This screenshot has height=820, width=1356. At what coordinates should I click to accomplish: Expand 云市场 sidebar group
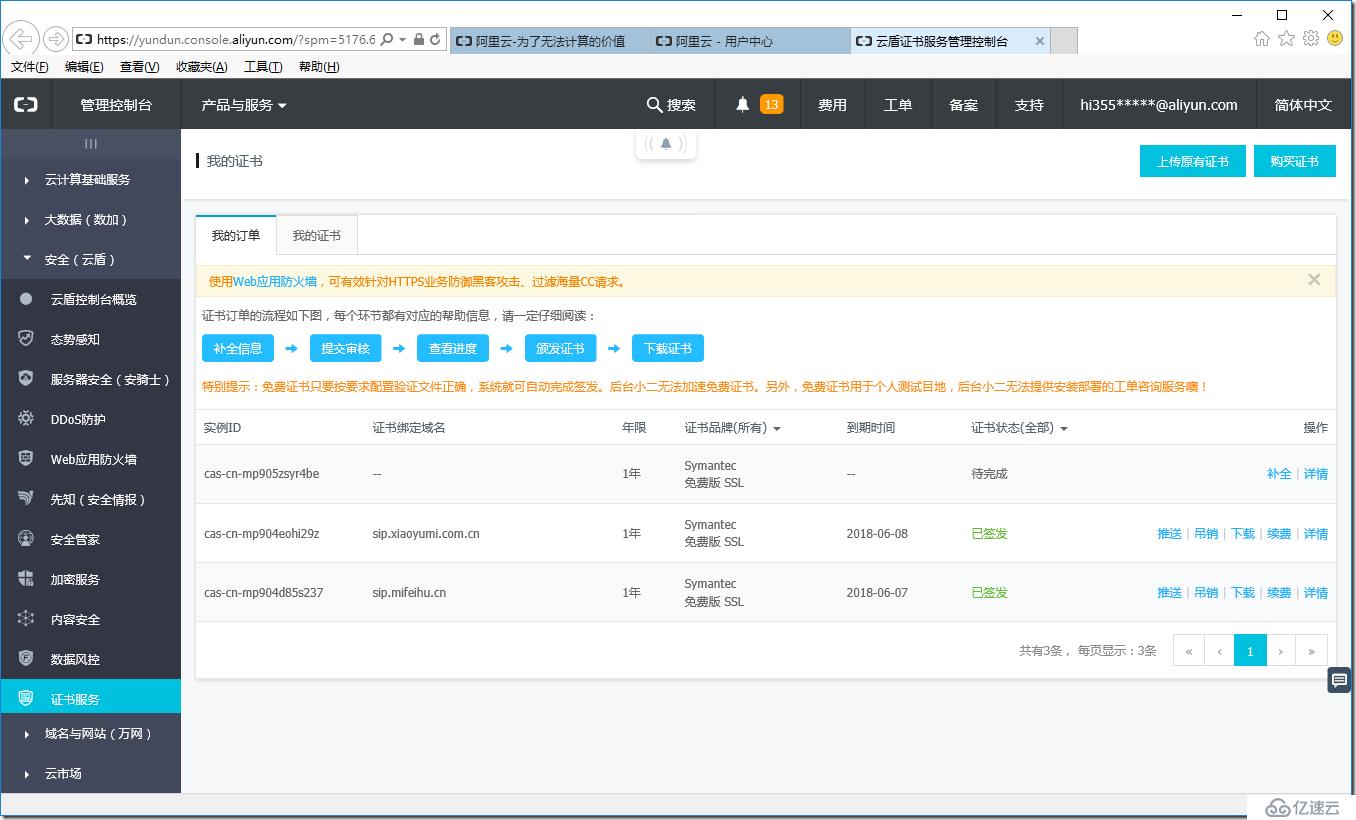(x=91, y=773)
